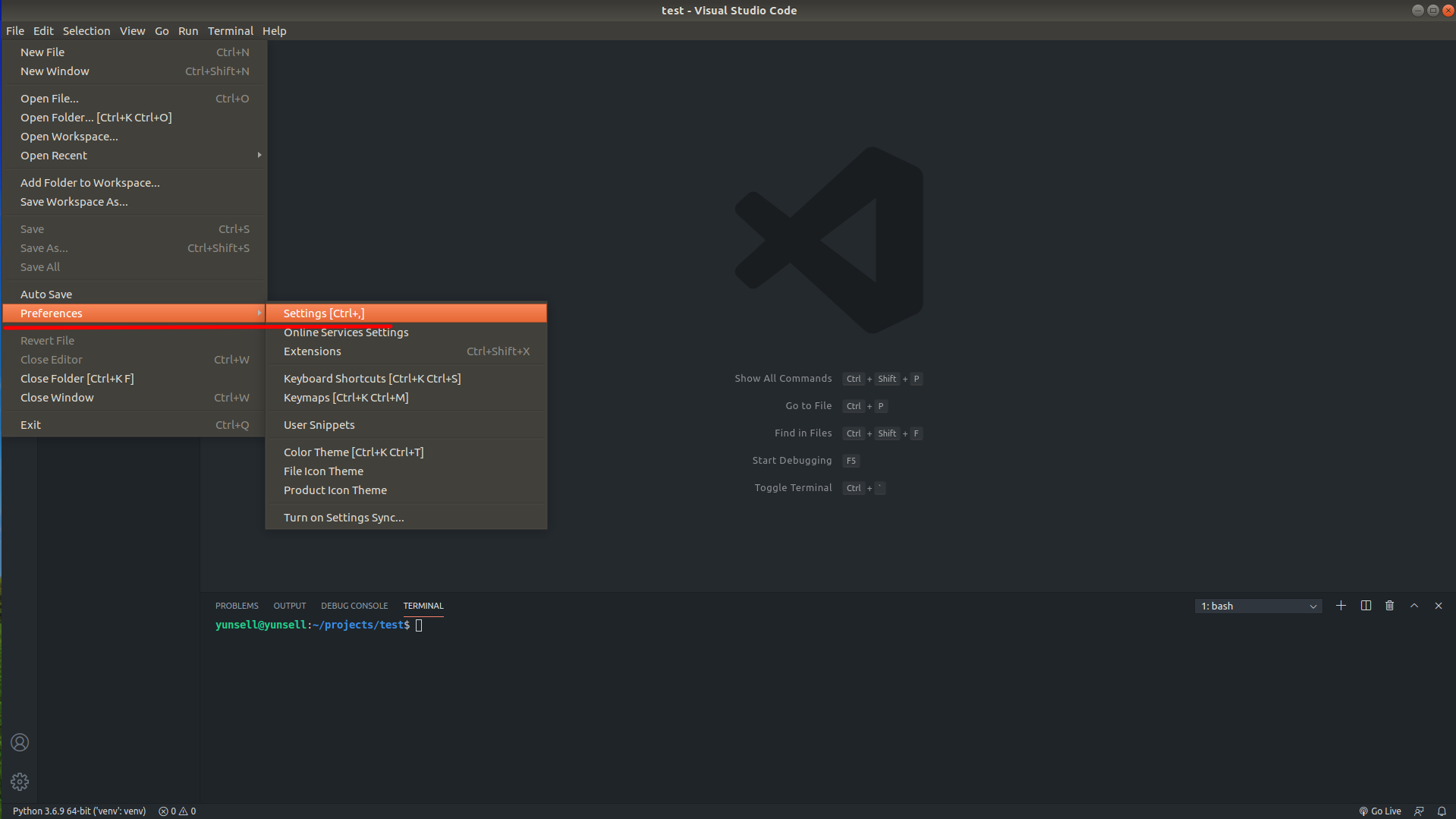Screen dimensions: 1456x819
Task: Switch to the Debug Console tab
Action: pyautogui.click(x=354, y=606)
